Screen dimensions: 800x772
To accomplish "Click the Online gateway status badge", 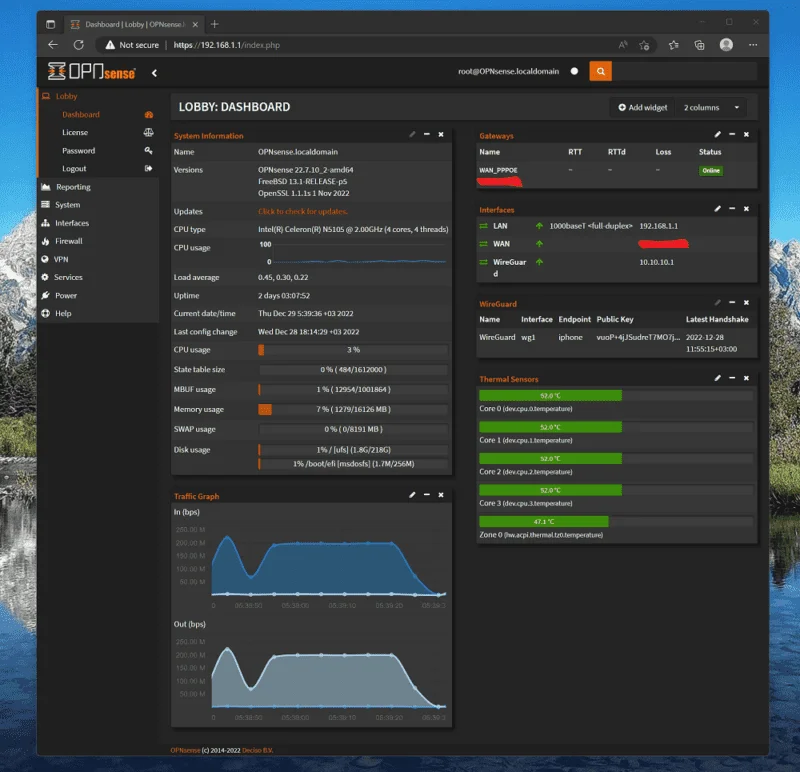I will (711, 170).
